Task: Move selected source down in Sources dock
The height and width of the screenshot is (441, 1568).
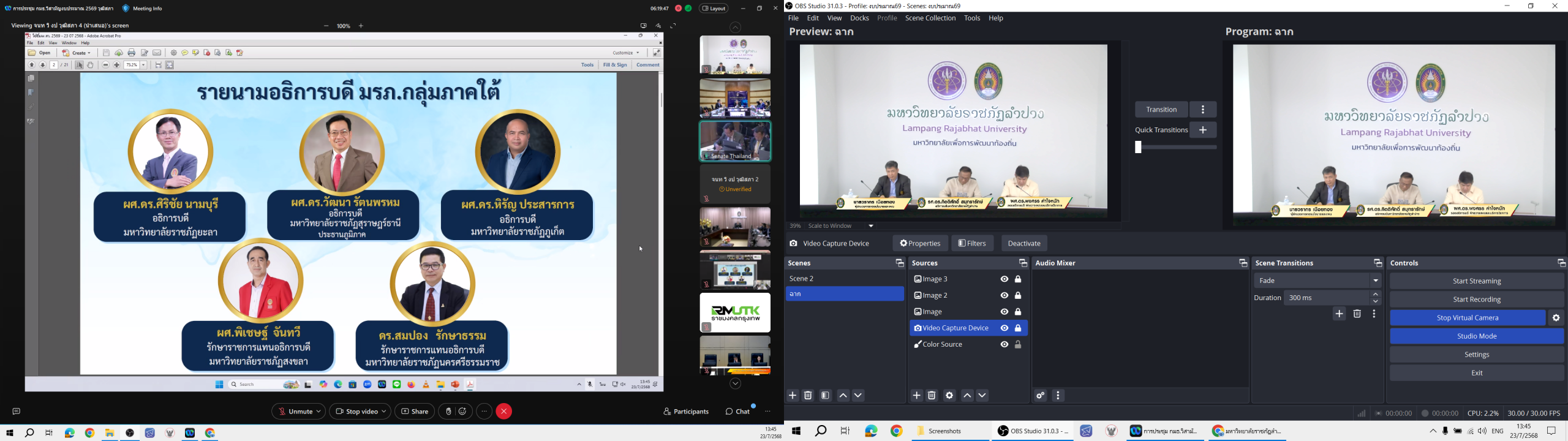Action: point(982,396)
